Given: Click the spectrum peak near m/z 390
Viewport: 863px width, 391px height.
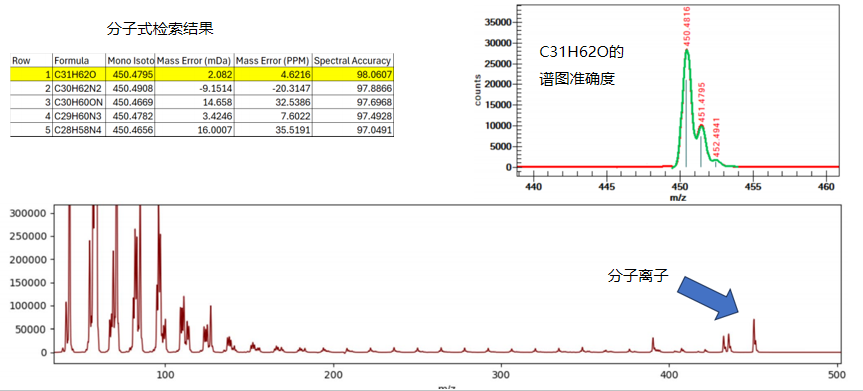Looking at the screenshot, I should (653, 345).
